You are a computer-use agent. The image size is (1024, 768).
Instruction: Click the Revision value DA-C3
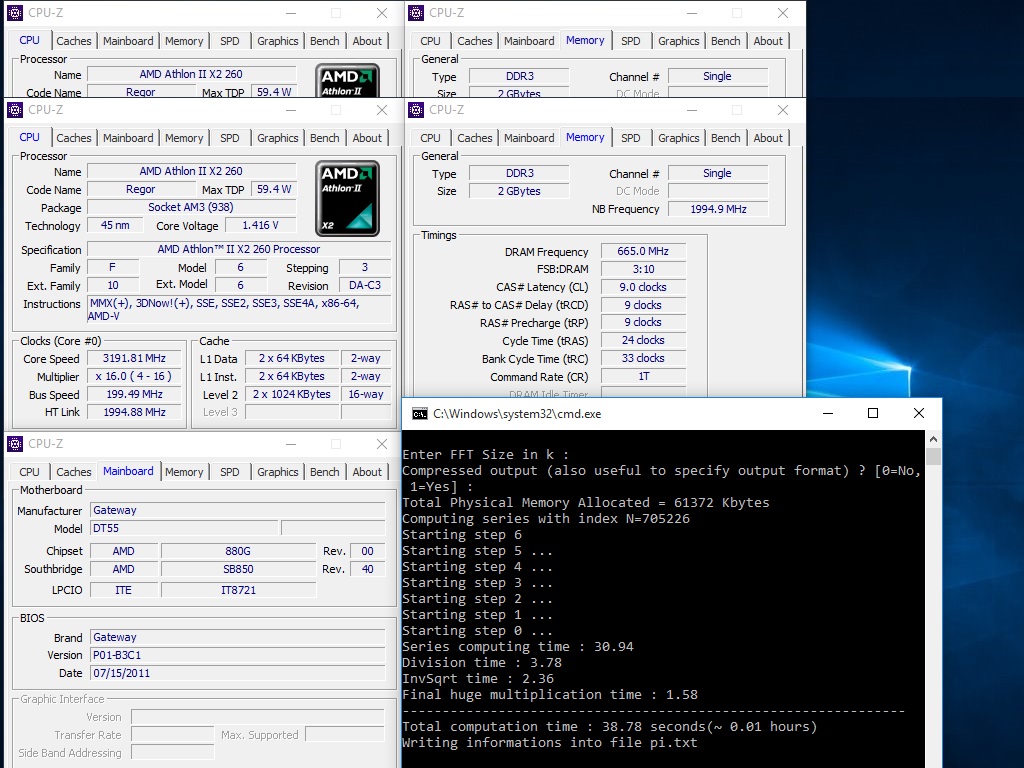[x=365, y=285]
